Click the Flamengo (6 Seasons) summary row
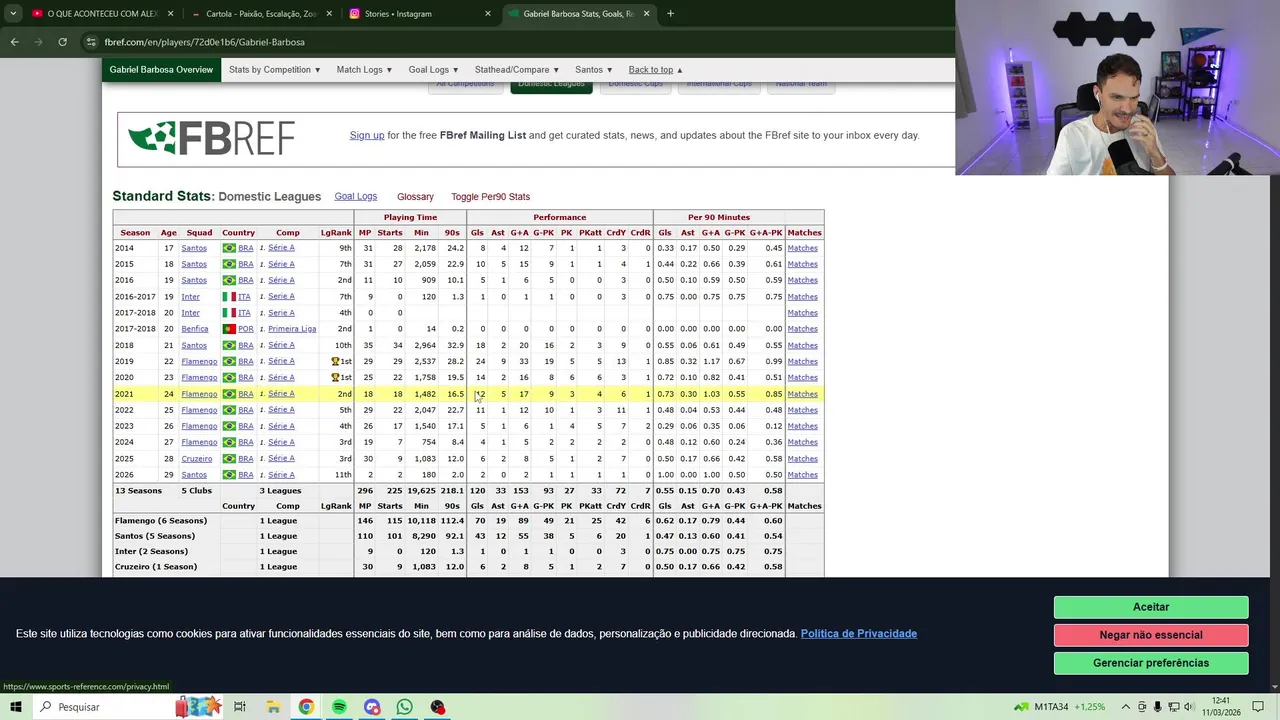 pos(468,521)
